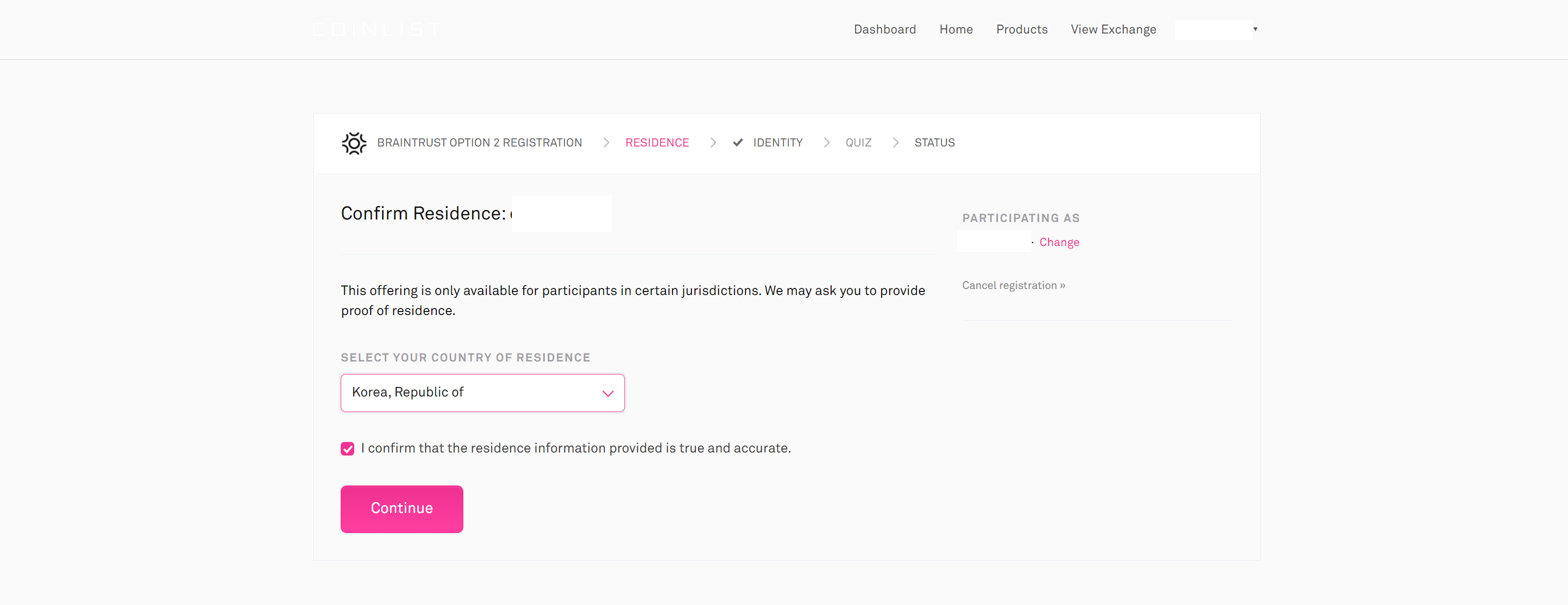This screenshot has width=1568, height=605.
Task: Click the chevron arrow after Registration title
Action: tap(606, 143)
